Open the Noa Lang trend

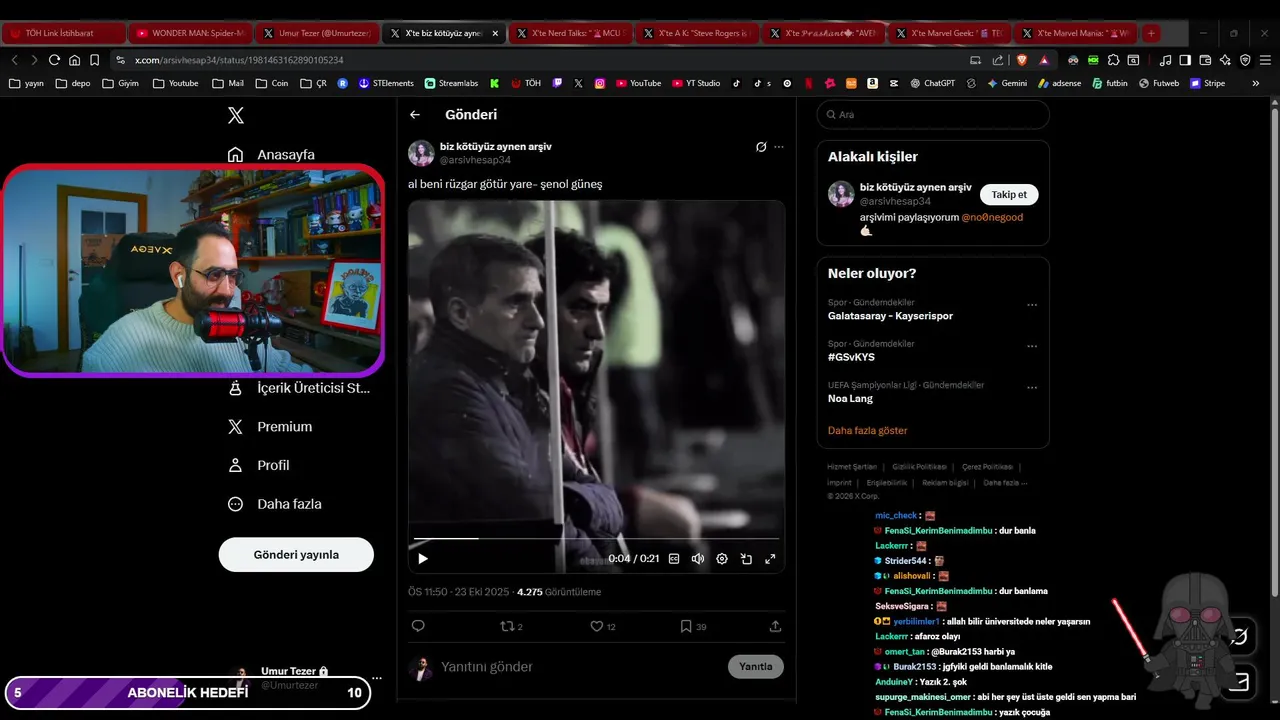[850, 398]
